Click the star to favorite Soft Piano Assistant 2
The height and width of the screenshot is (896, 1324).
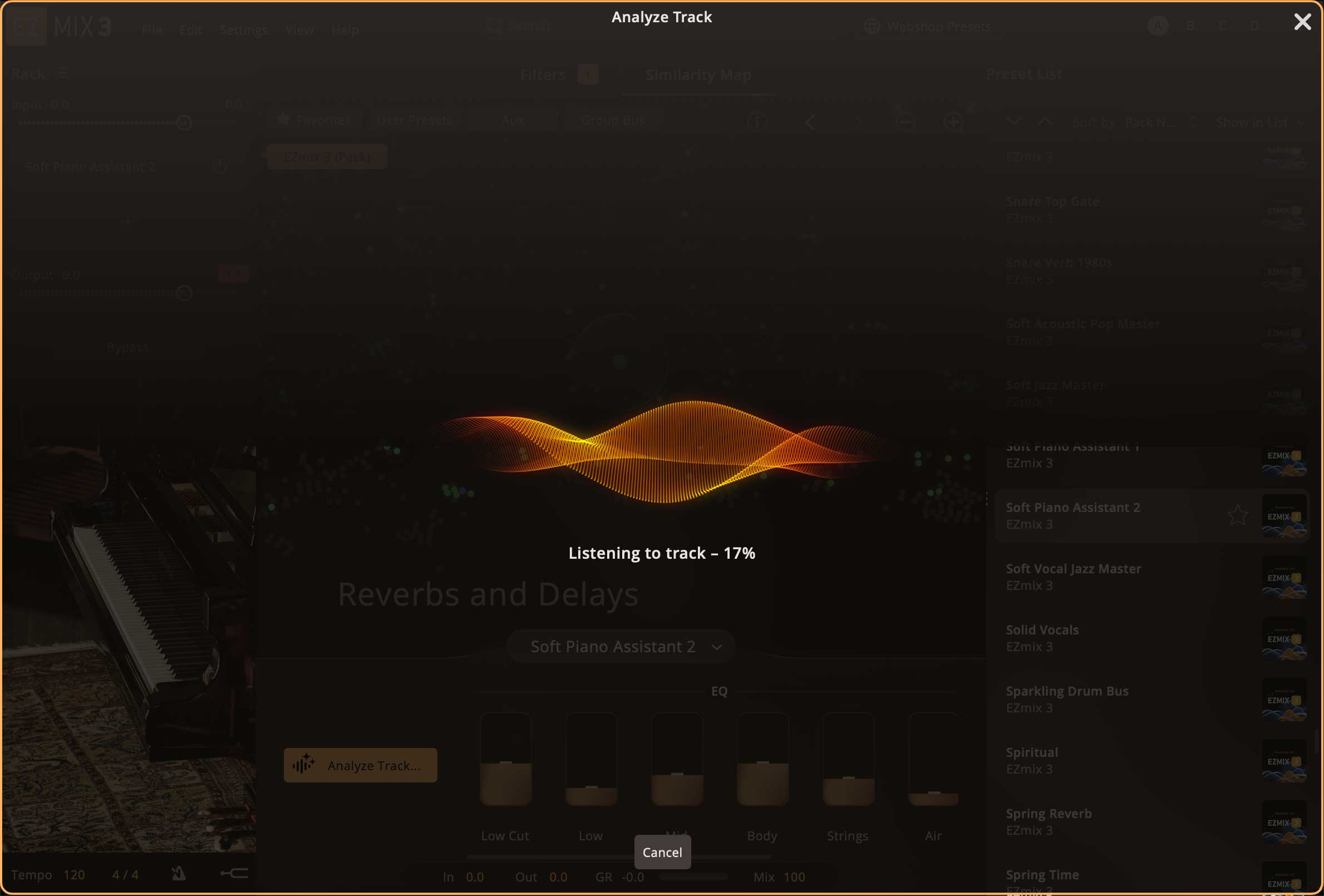coord(1237,515)
